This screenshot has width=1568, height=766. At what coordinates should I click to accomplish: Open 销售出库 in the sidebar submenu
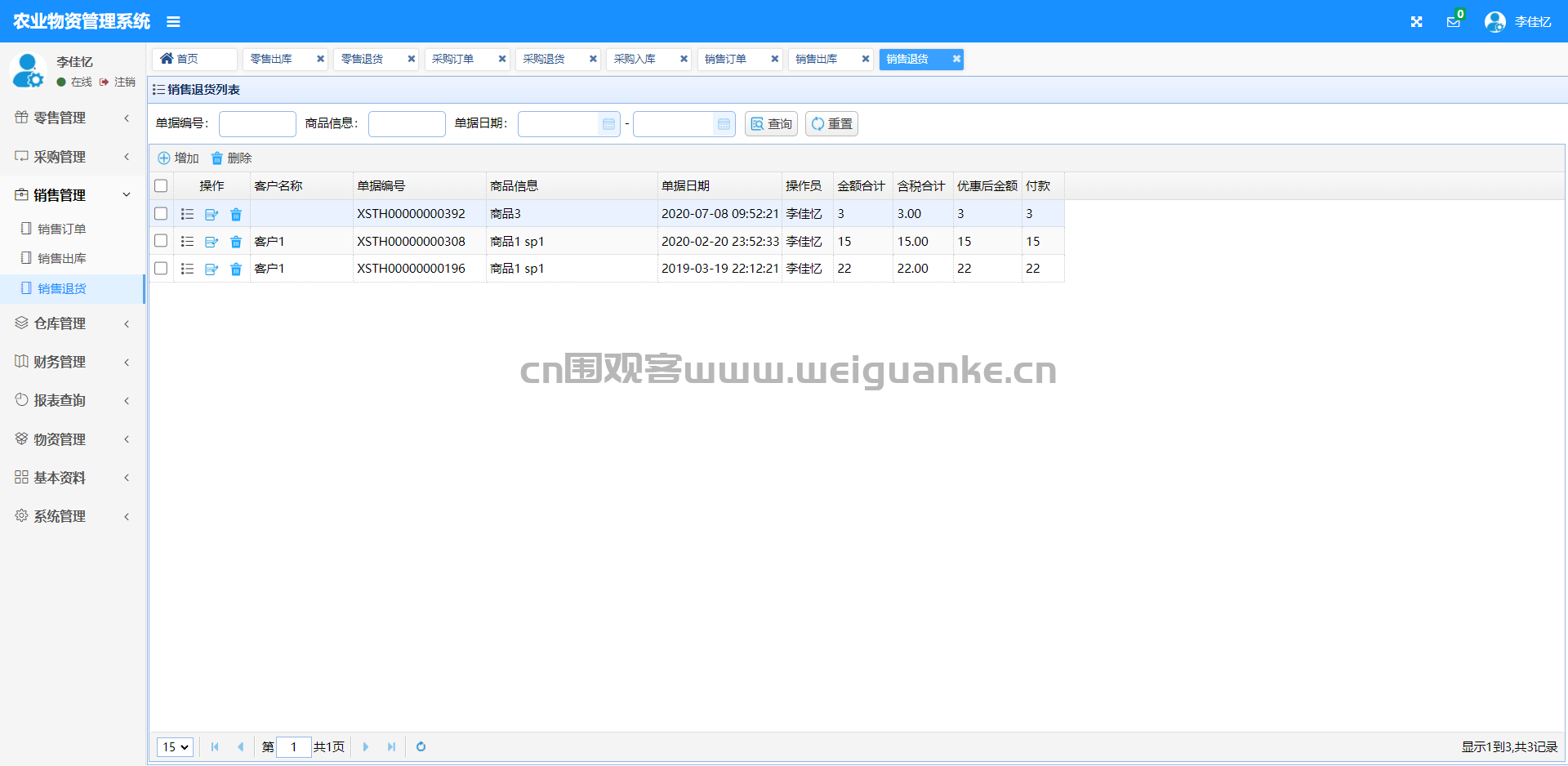(x=73, y=259)
